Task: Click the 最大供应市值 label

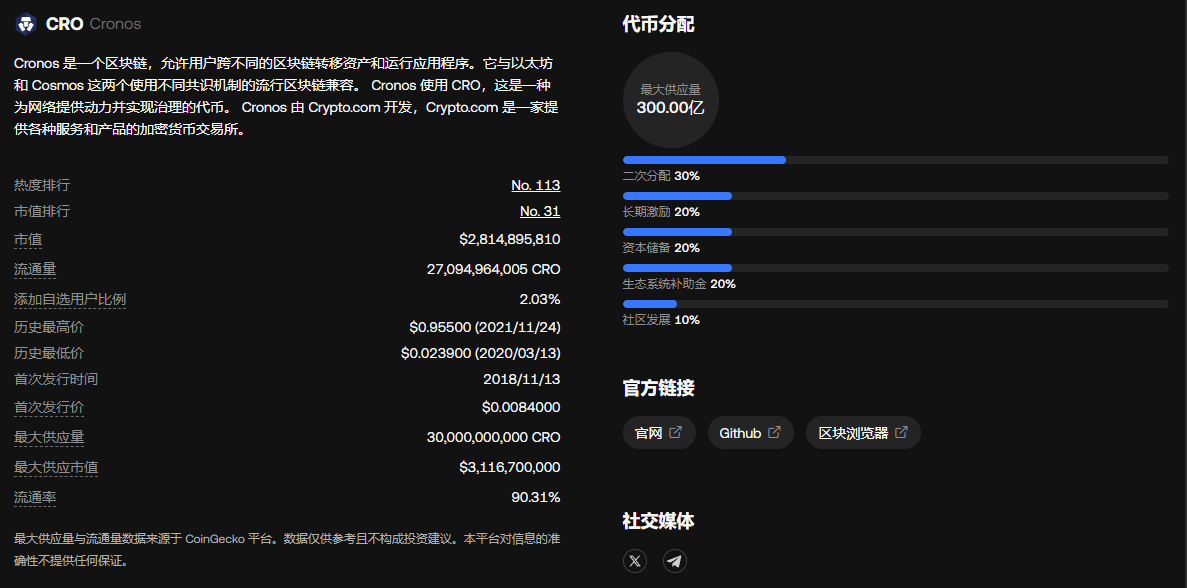Action: click(56, 467)
